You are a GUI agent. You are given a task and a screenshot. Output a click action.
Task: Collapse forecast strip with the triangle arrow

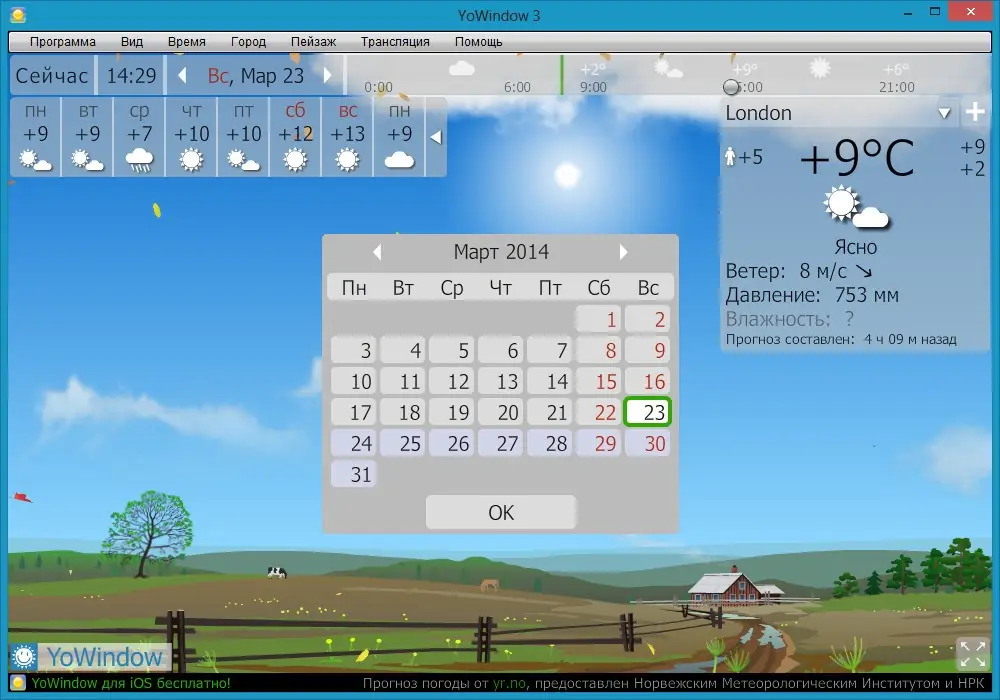tap(436, 137)
